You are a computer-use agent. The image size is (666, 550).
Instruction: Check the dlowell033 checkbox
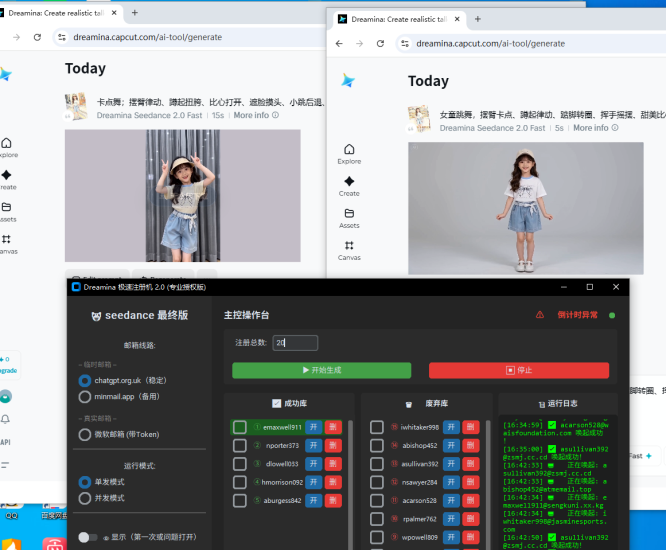click(x=240, y=464)
